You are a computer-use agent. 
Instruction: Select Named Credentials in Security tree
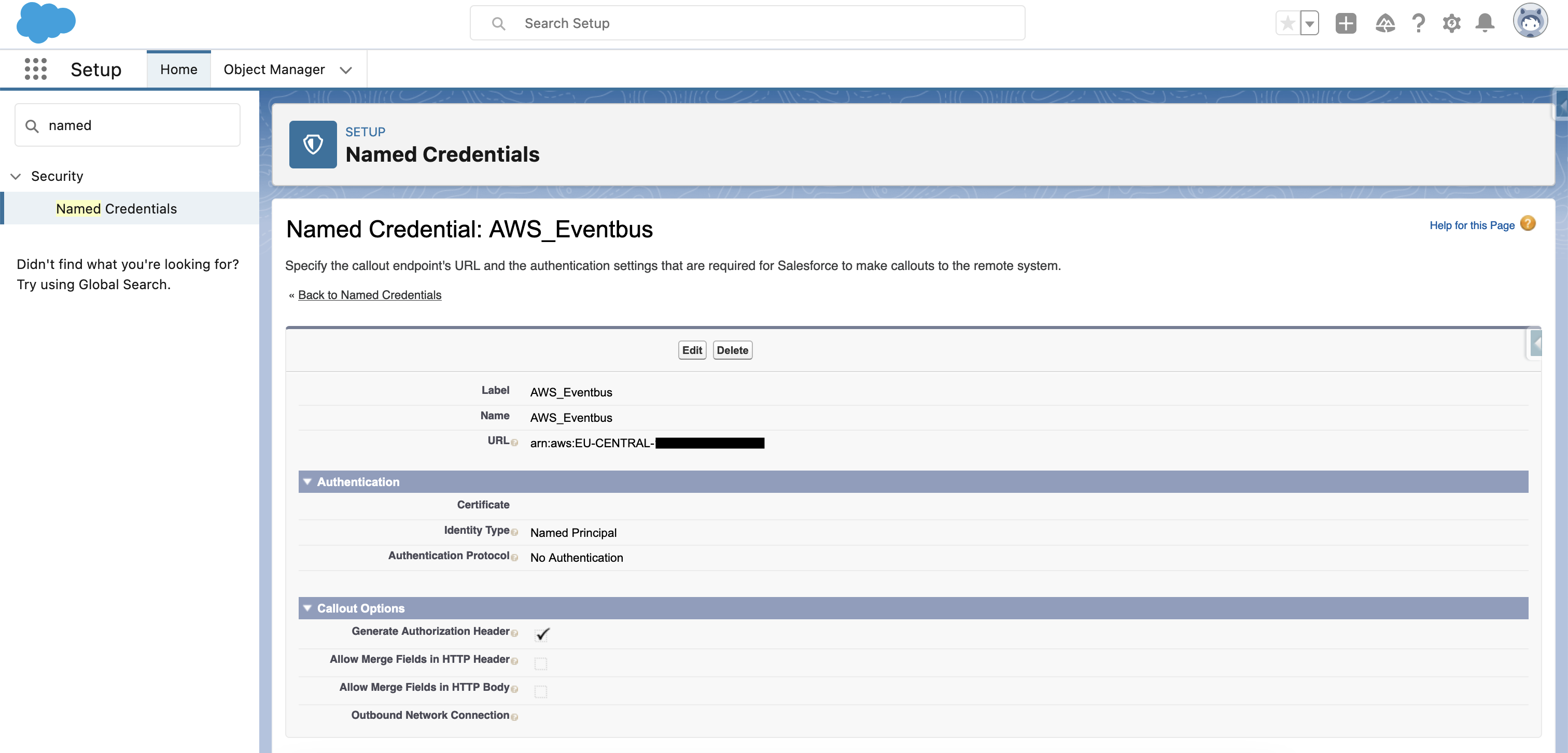click(116, 209)
